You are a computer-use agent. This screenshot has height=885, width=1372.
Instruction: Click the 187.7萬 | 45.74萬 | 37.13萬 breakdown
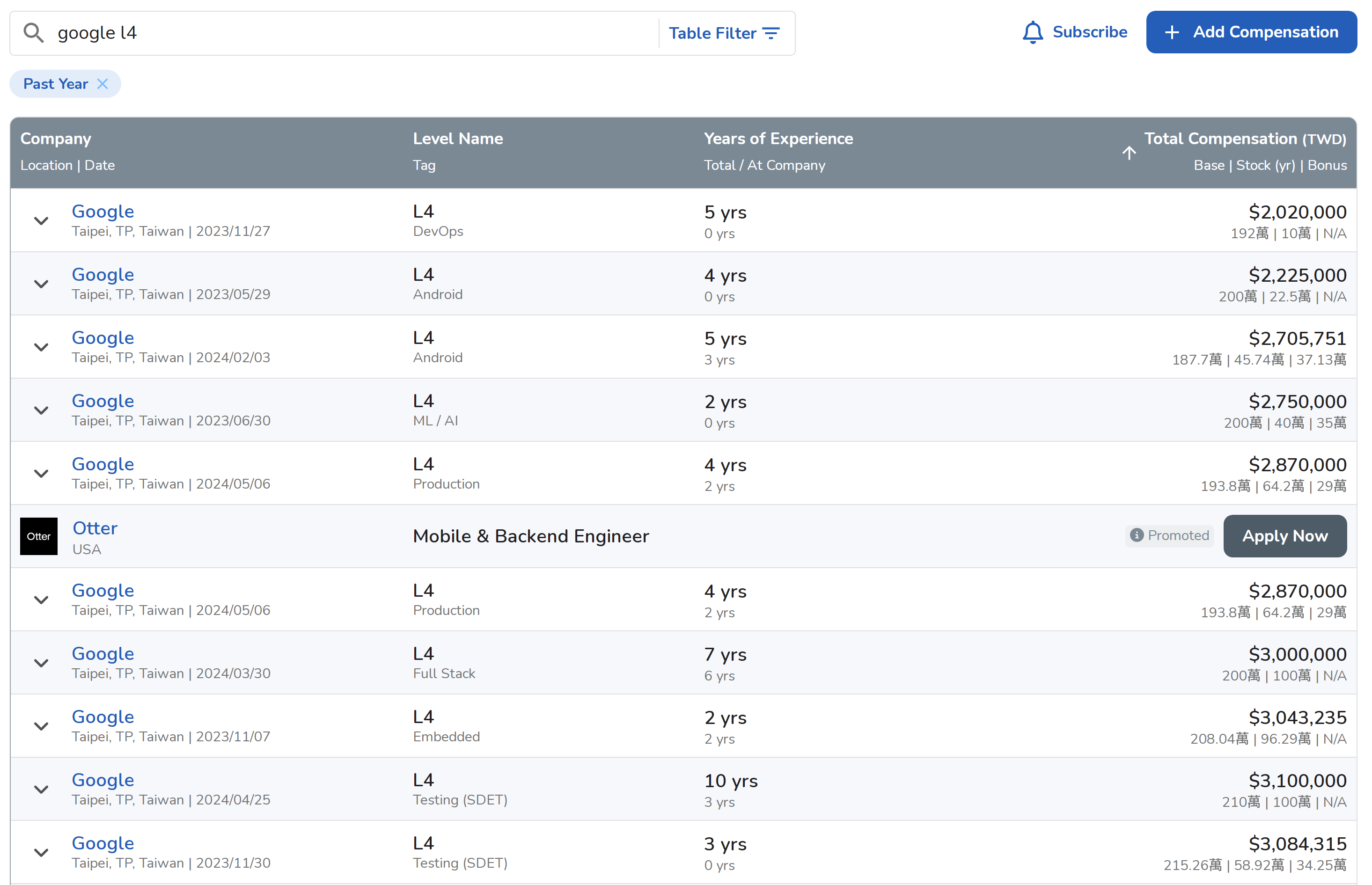[1259, 360]
